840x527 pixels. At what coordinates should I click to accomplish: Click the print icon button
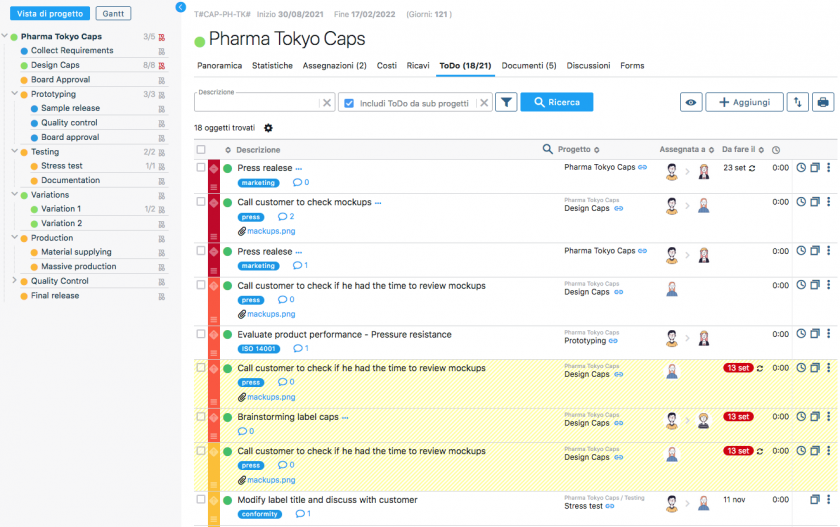(x=822, y=102)
